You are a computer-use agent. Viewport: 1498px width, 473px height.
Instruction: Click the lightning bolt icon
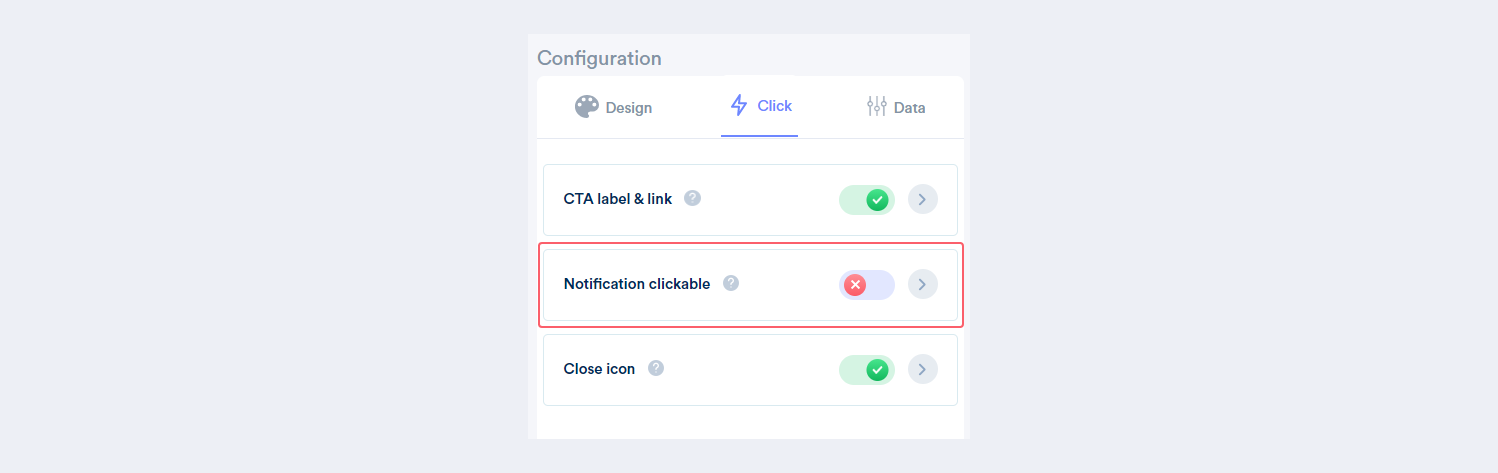click(x=739, y=105)
